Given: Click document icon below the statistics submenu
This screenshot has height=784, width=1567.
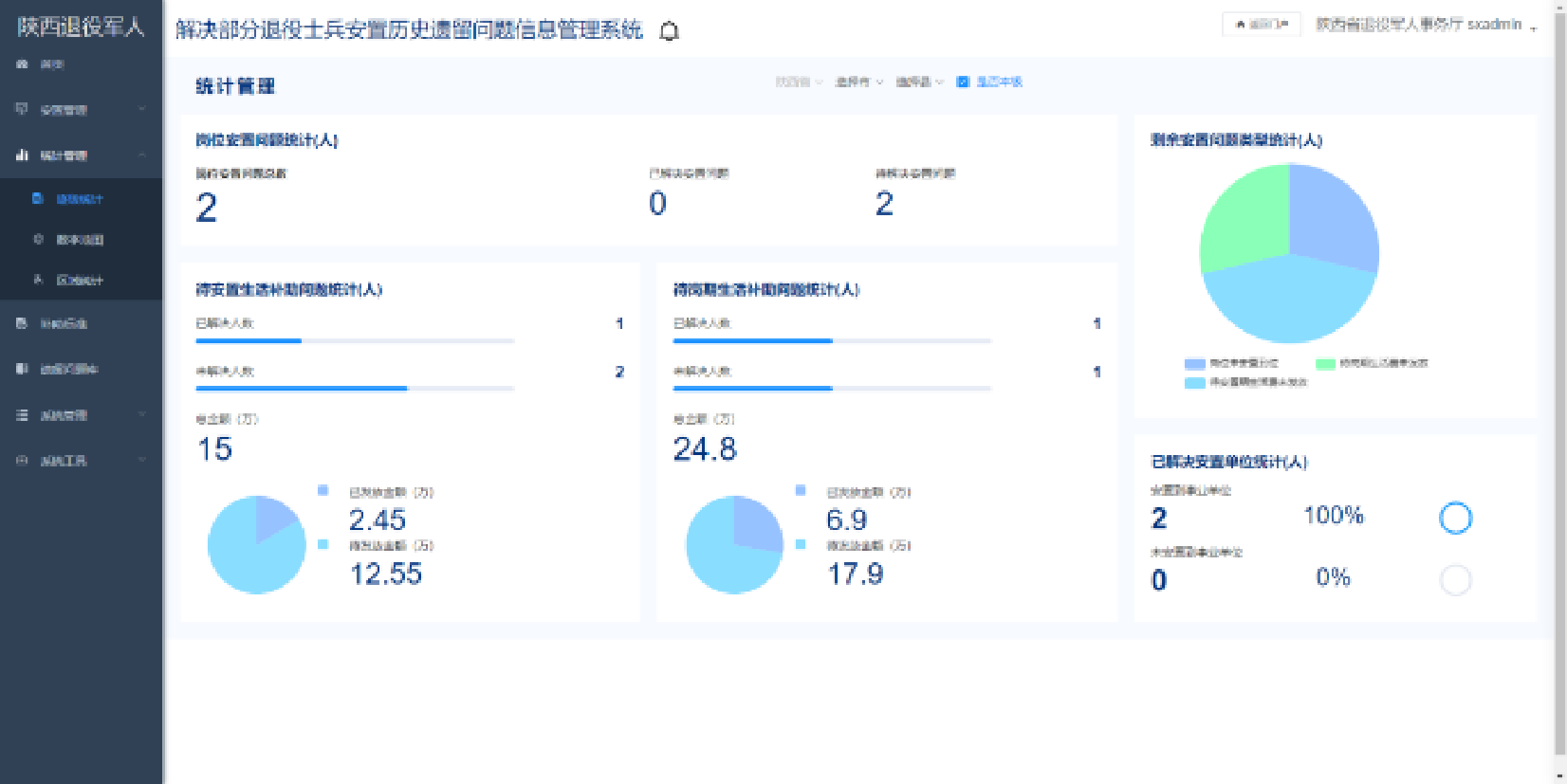Looking at the screenshot, I should 22,323.
